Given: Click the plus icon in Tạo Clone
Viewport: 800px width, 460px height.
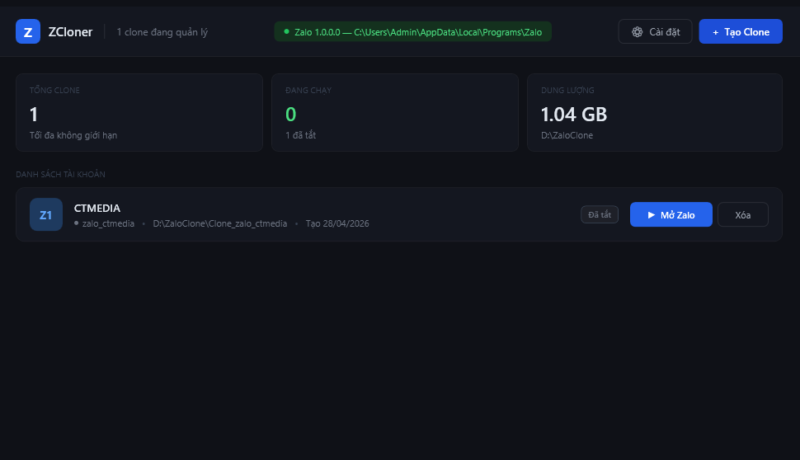Looking at the screenshot, I should click(715, 32).
